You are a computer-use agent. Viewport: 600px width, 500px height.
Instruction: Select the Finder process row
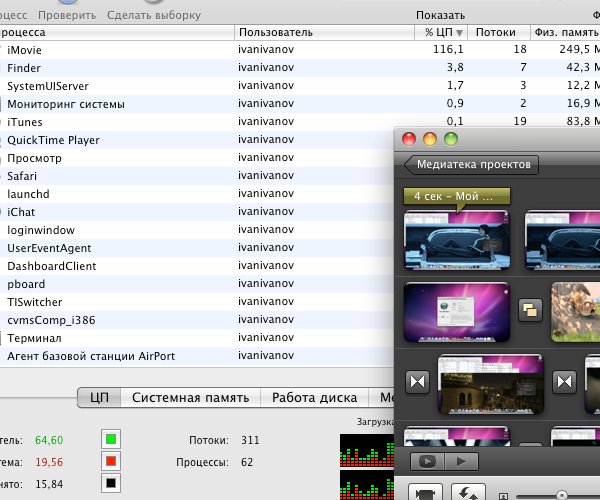tap(300, 68)
